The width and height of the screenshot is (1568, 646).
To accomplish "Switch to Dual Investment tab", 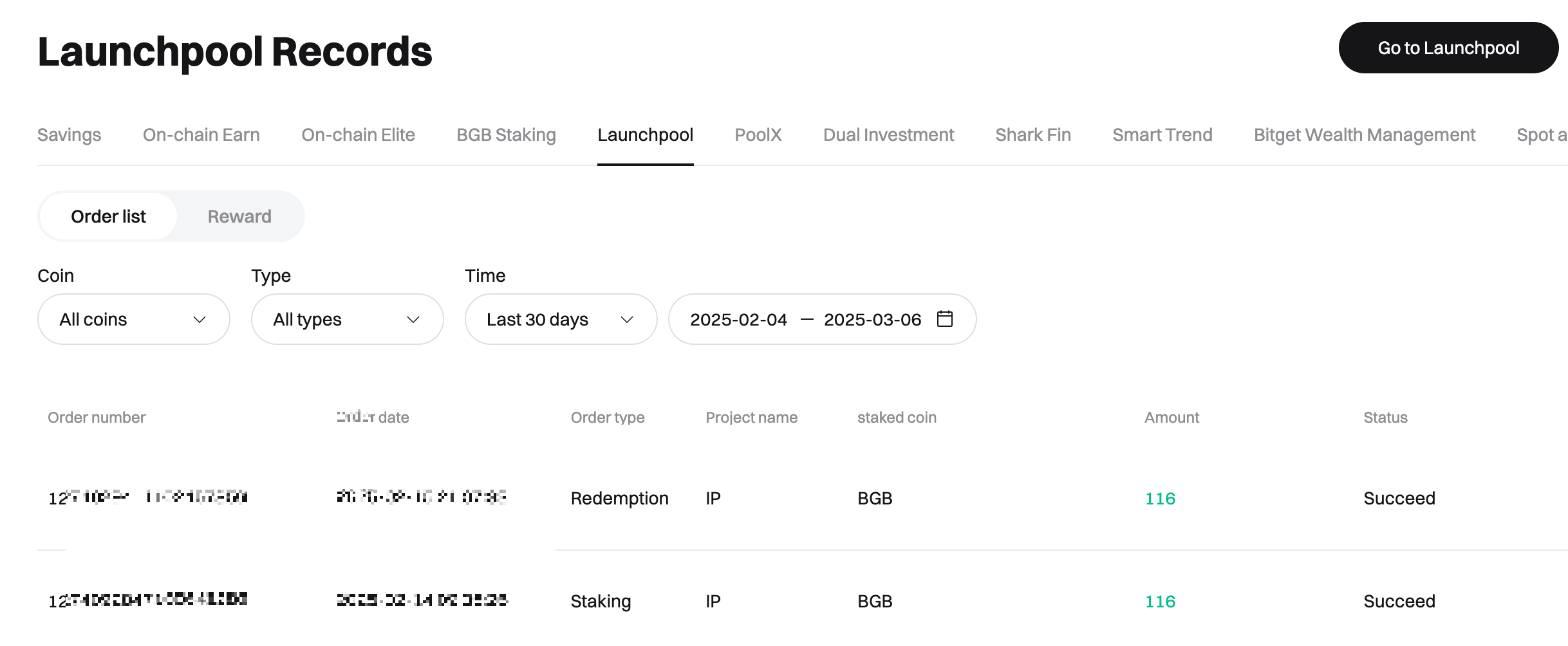I will pyautogui.click(x=888, y=135).
